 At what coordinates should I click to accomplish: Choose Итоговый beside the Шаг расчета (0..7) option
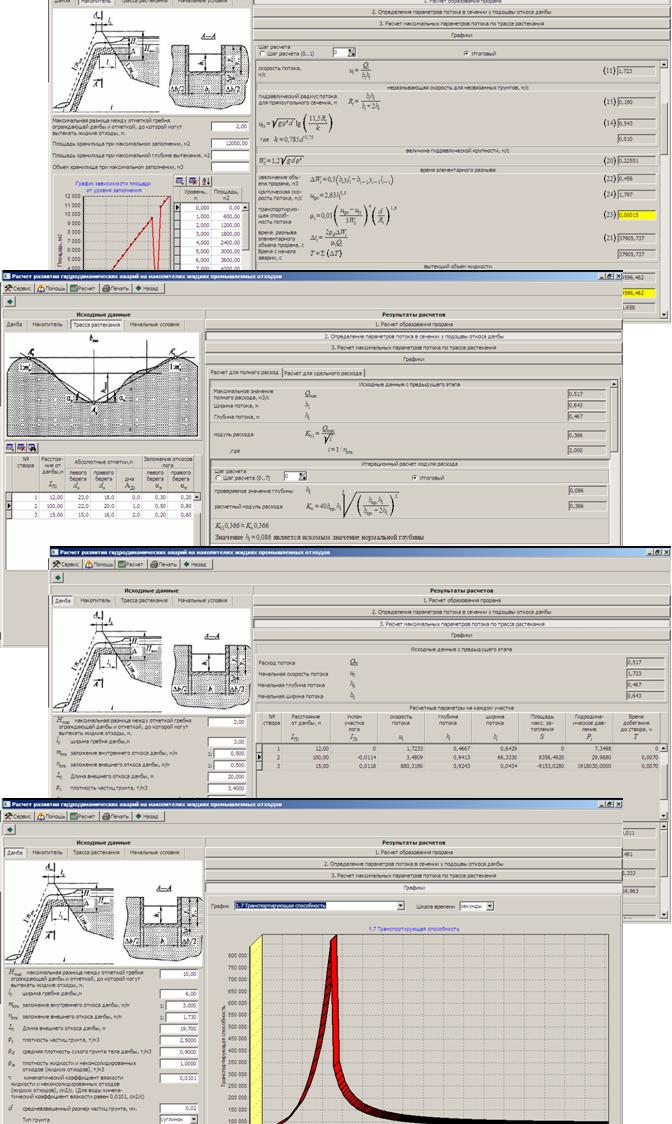click(393, 479)
